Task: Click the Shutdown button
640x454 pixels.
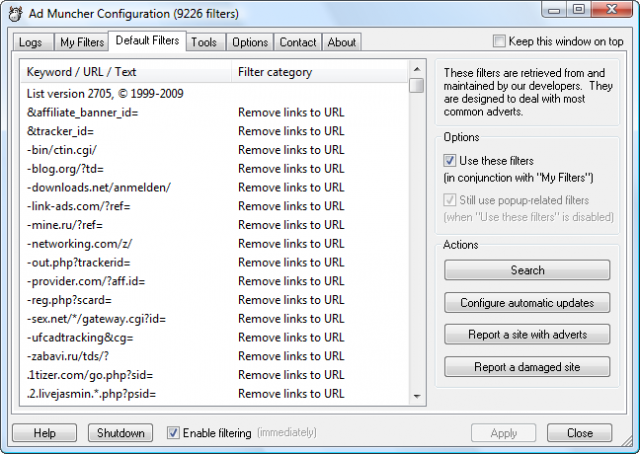Action: pos(120,433)
